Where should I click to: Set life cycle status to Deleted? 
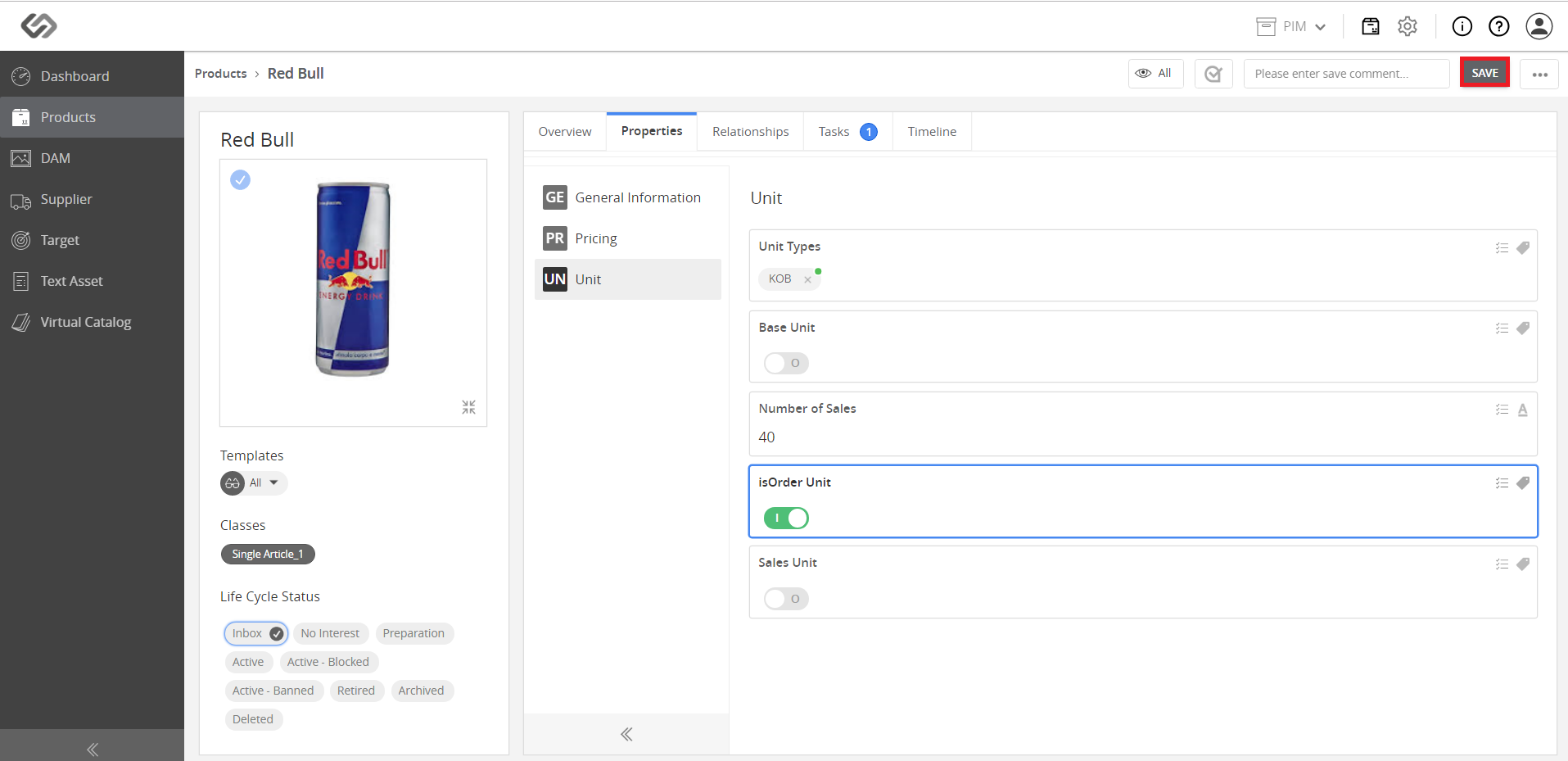(x=253, y=719)
